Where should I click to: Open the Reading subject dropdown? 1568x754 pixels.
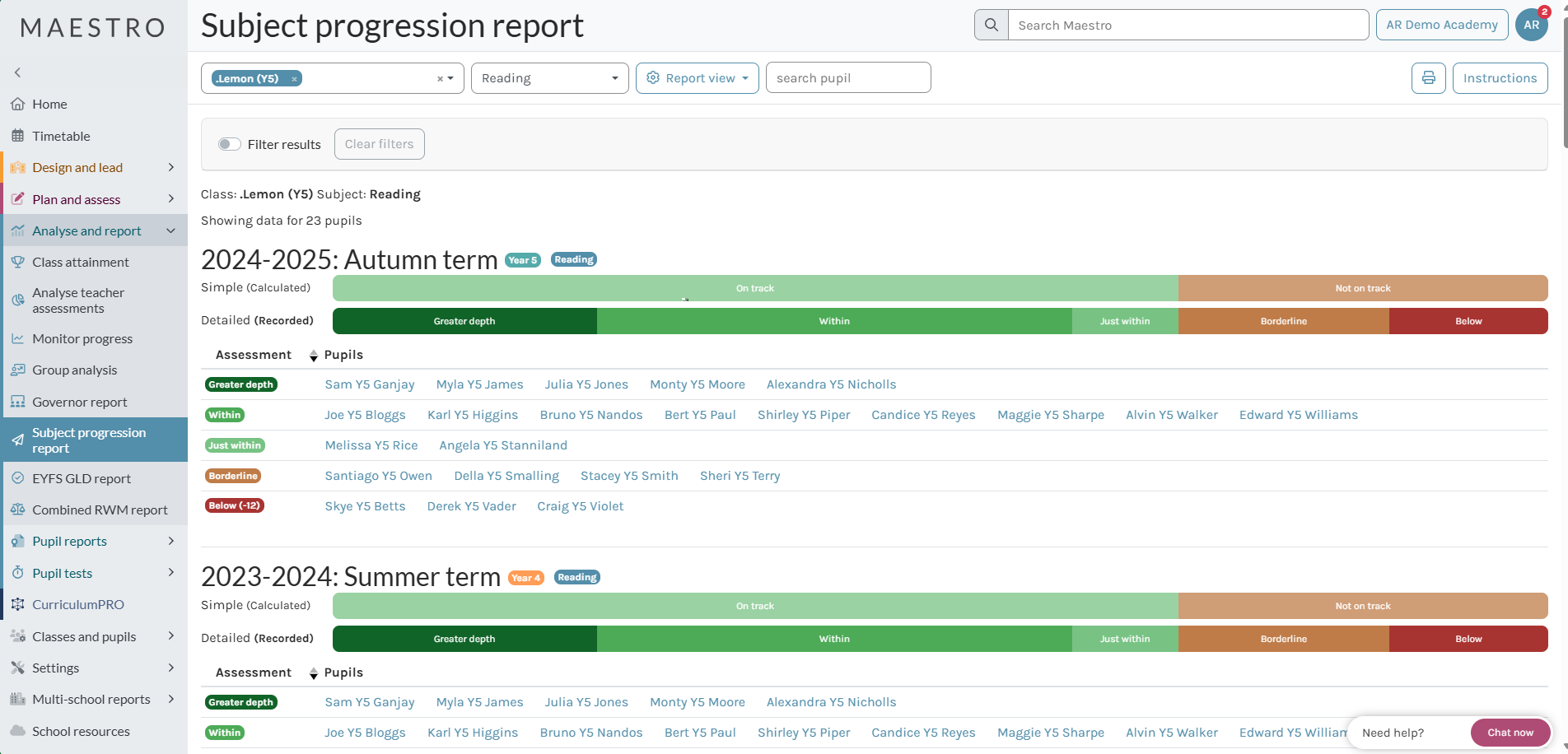tap(549, 78)
